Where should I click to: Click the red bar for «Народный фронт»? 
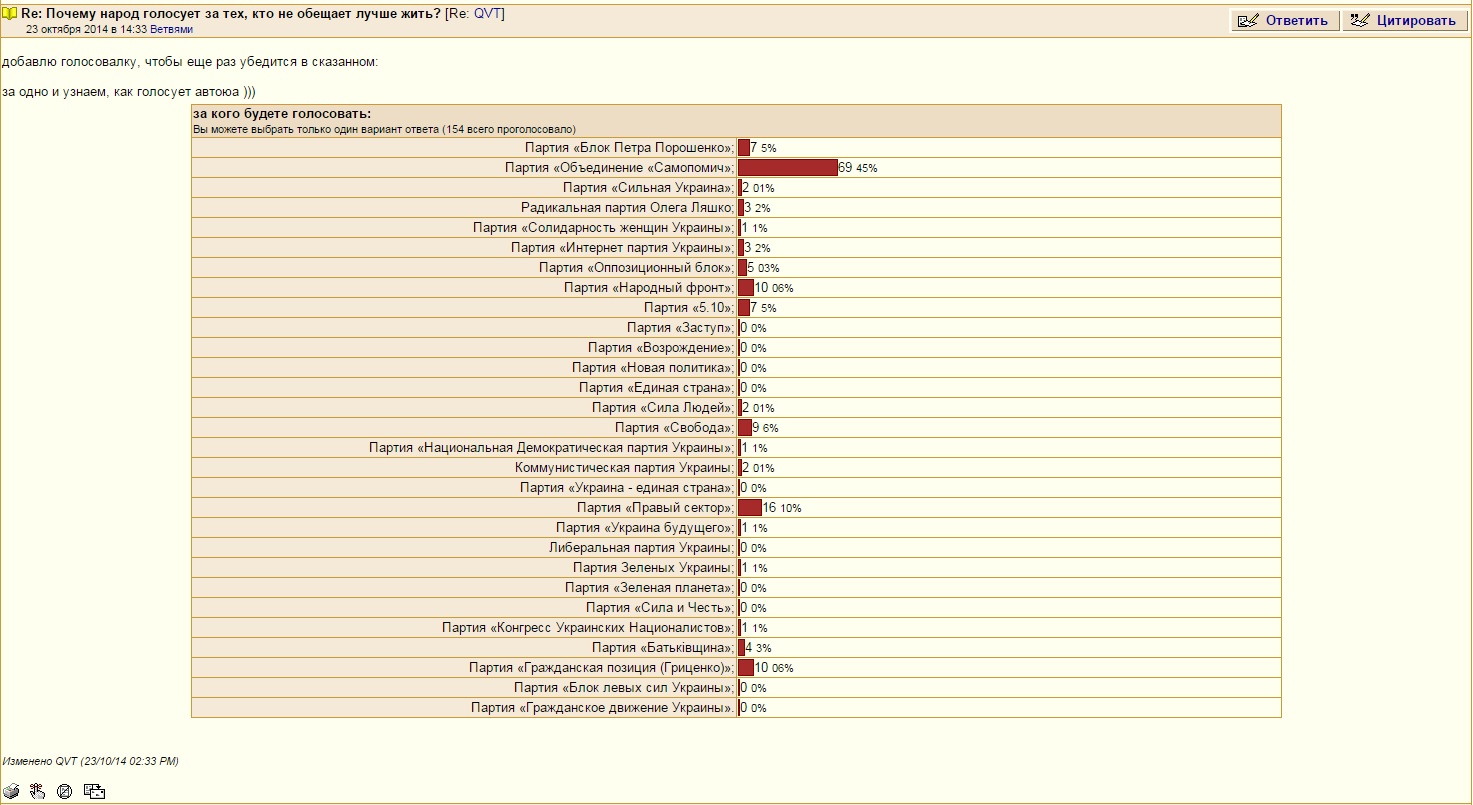coord(746,288)
